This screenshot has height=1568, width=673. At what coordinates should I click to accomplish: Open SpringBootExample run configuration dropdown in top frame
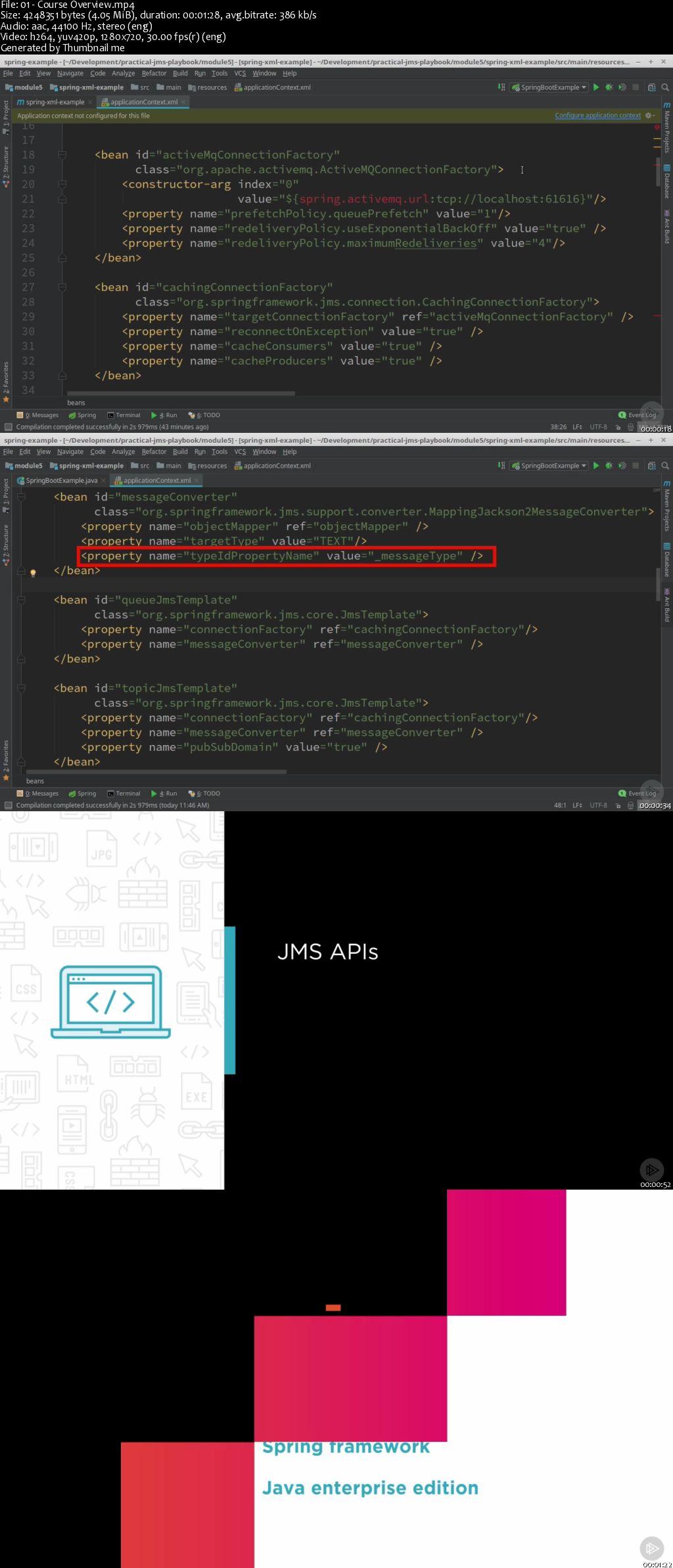click(549, 87)
